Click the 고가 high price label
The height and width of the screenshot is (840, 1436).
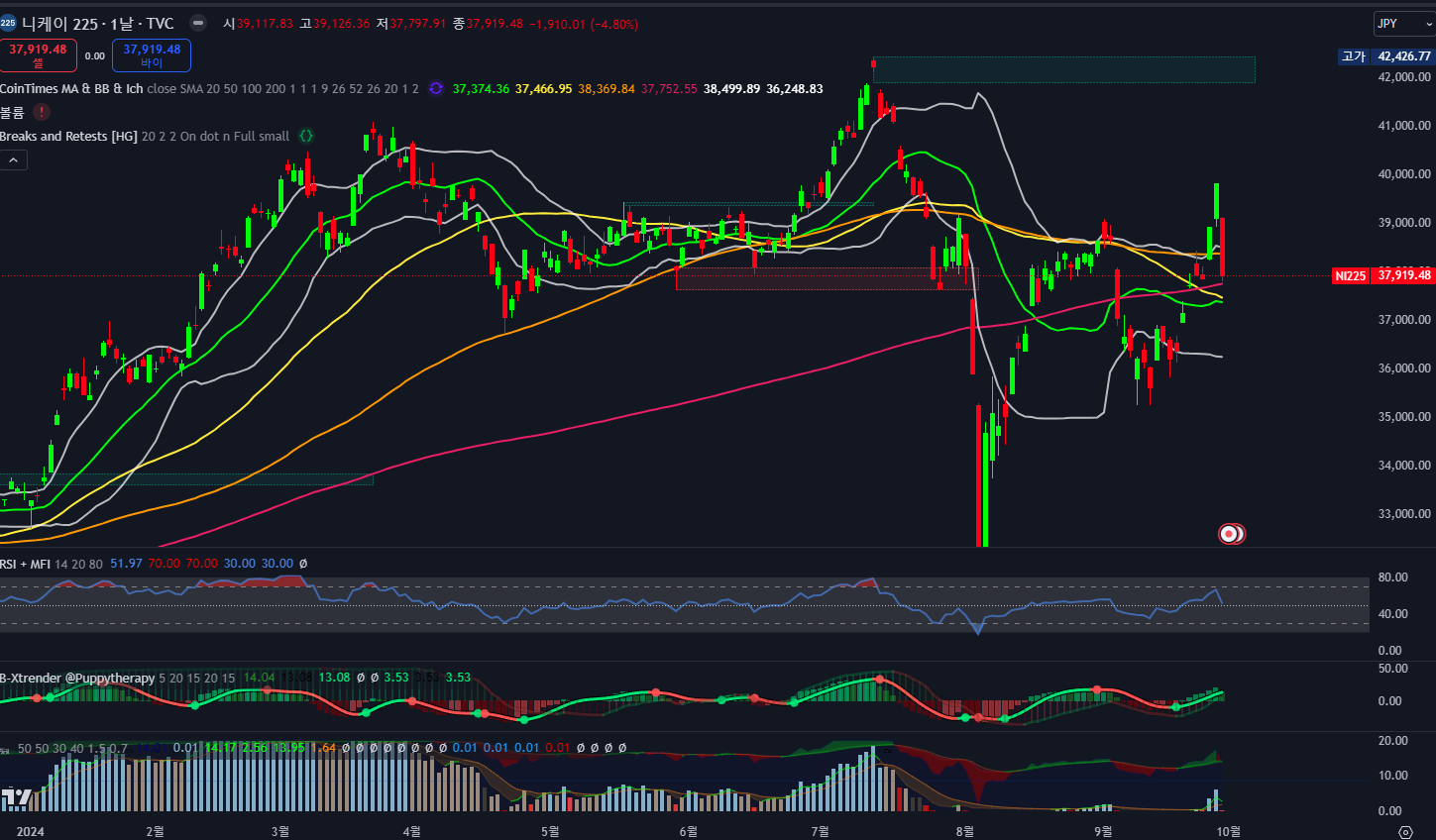[1353, 56]
